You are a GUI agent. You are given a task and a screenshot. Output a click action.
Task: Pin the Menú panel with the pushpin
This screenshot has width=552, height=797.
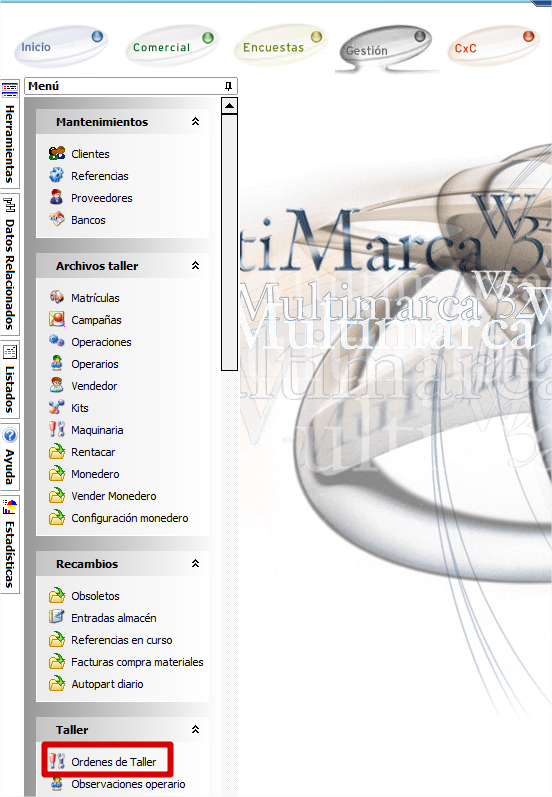click(x=228, y=86)
